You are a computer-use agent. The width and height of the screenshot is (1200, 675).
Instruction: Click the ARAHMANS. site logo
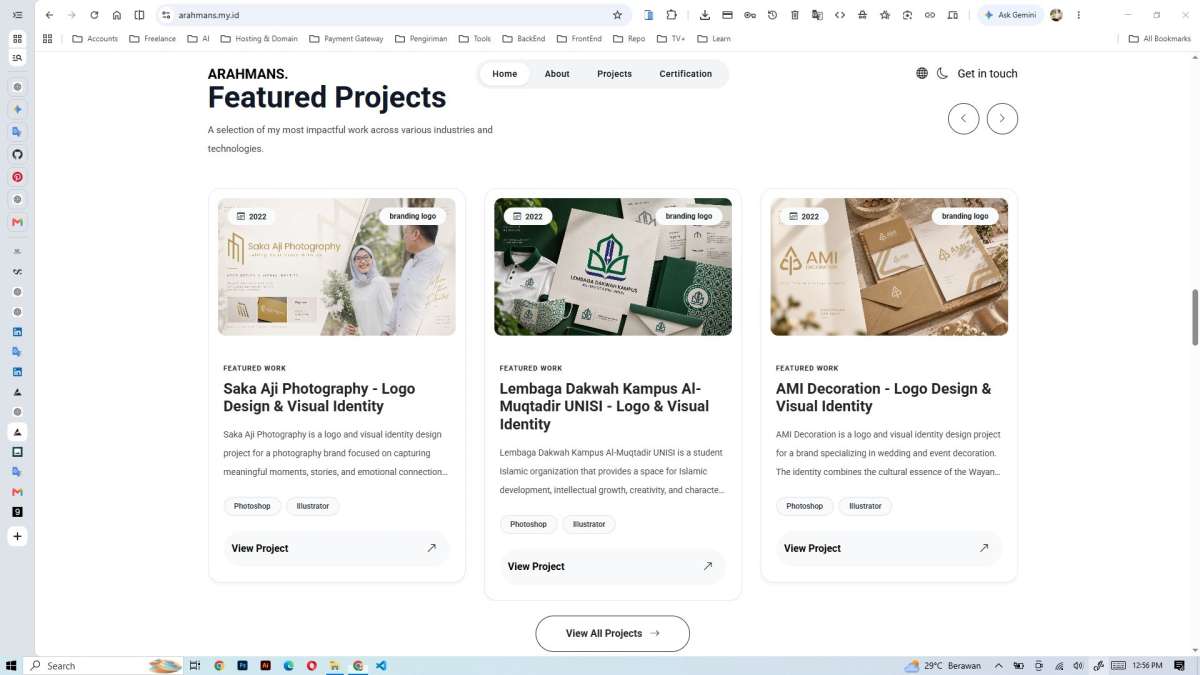(248, 74)
